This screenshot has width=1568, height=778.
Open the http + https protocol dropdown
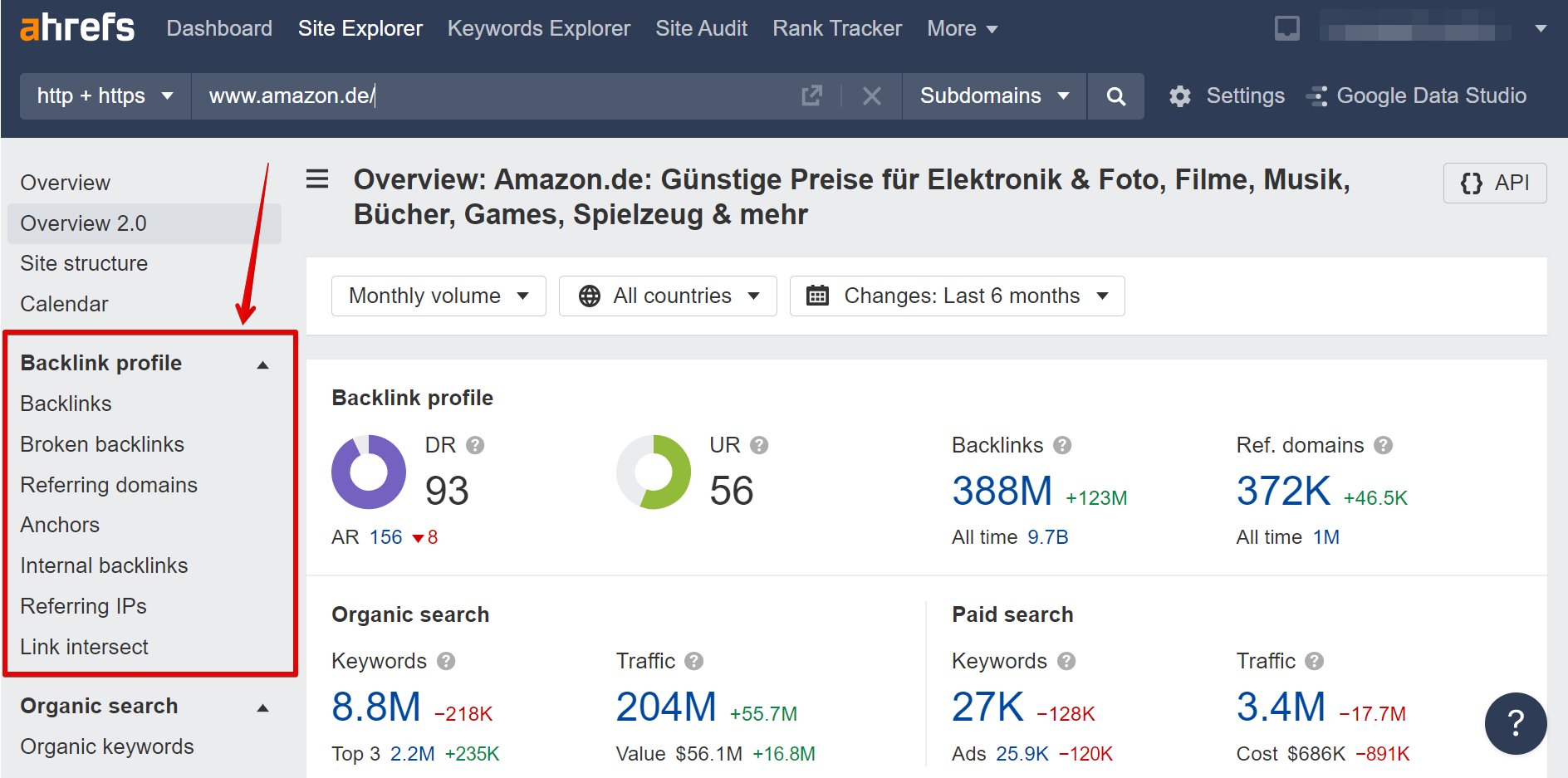point(104,95)
